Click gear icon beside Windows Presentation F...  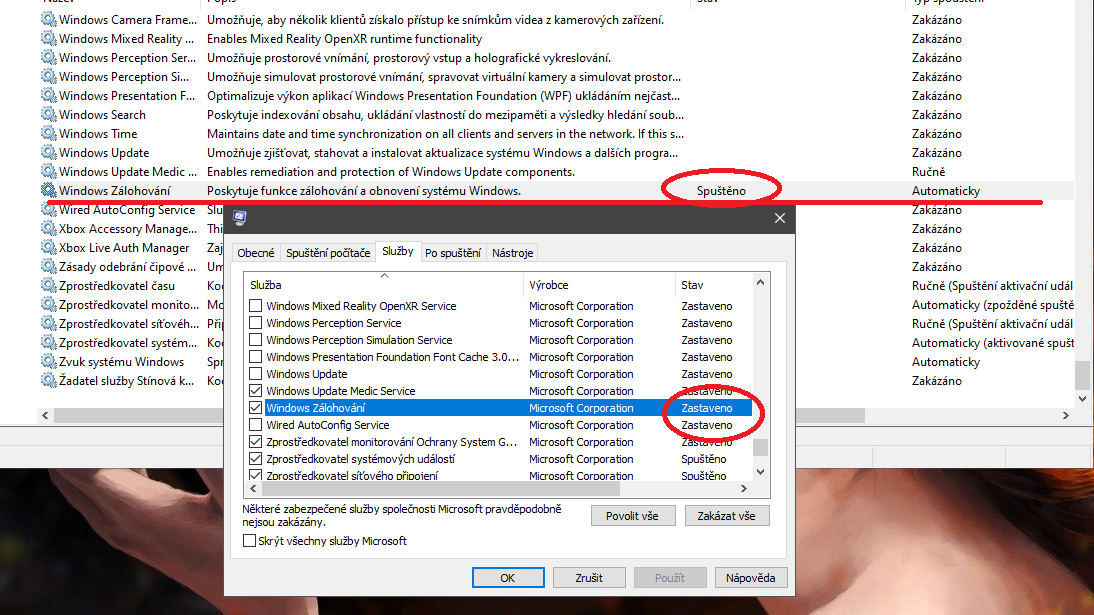point(48,95)
